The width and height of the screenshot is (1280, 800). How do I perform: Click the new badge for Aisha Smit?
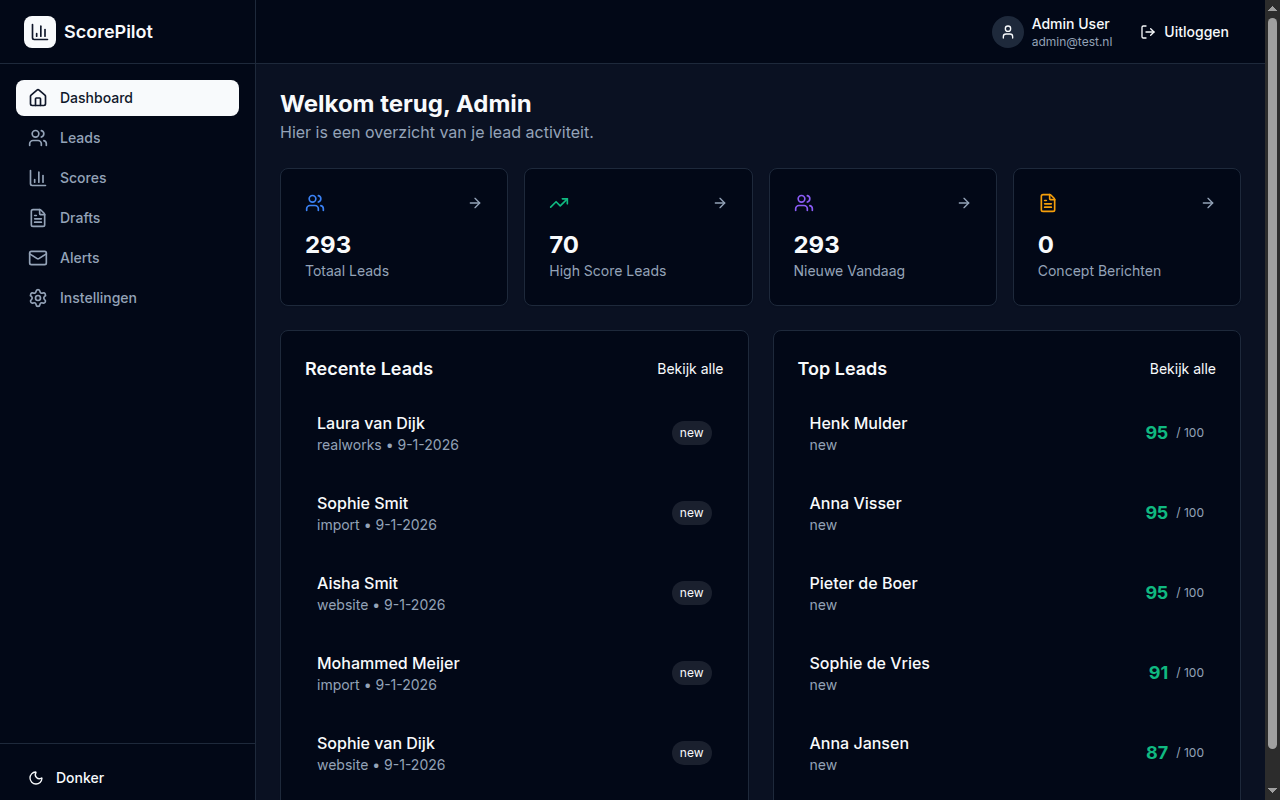click(692, 593)
